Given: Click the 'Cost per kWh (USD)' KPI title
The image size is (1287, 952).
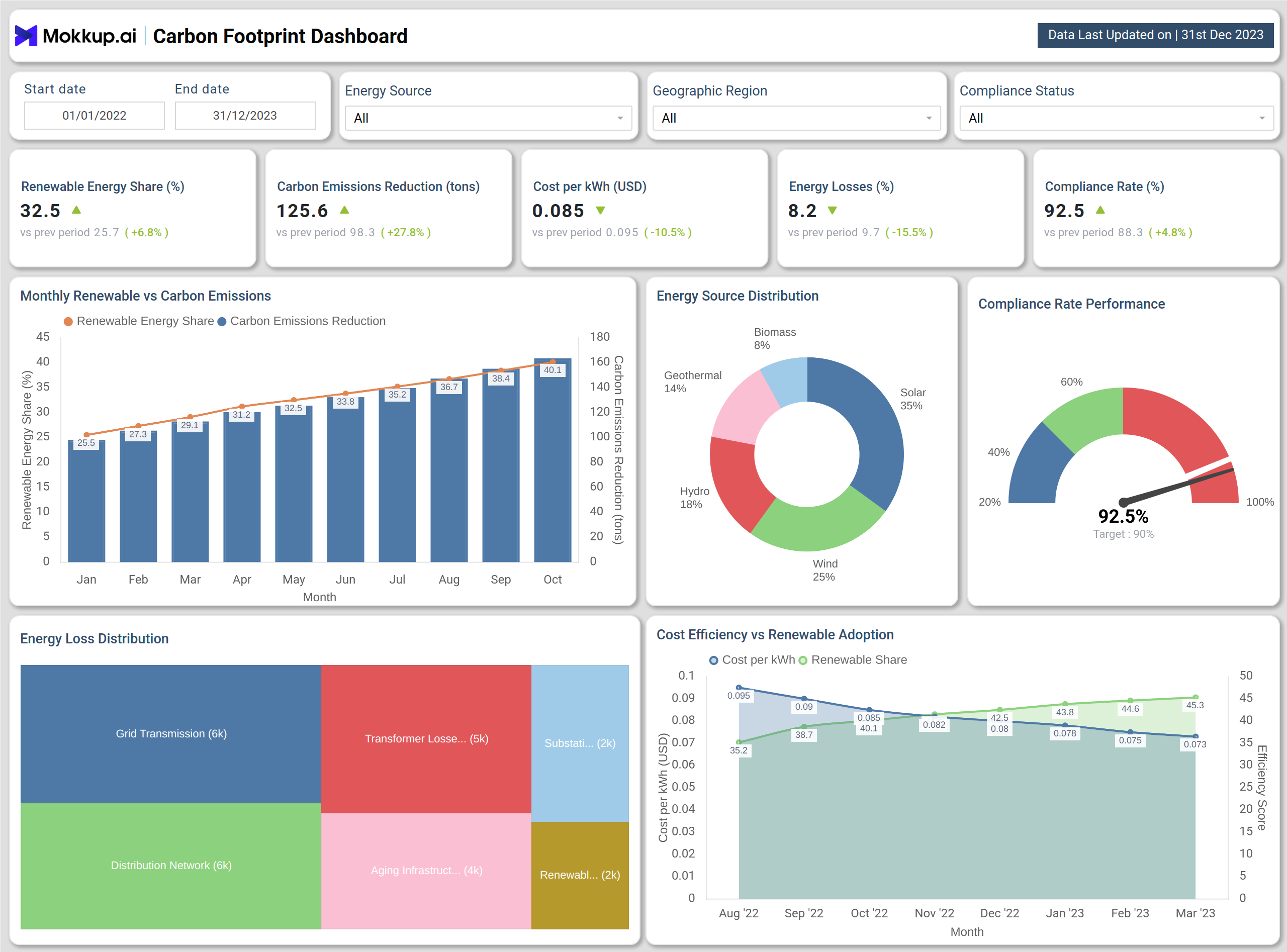Looking at the screenshot, I should coord(590,186).
